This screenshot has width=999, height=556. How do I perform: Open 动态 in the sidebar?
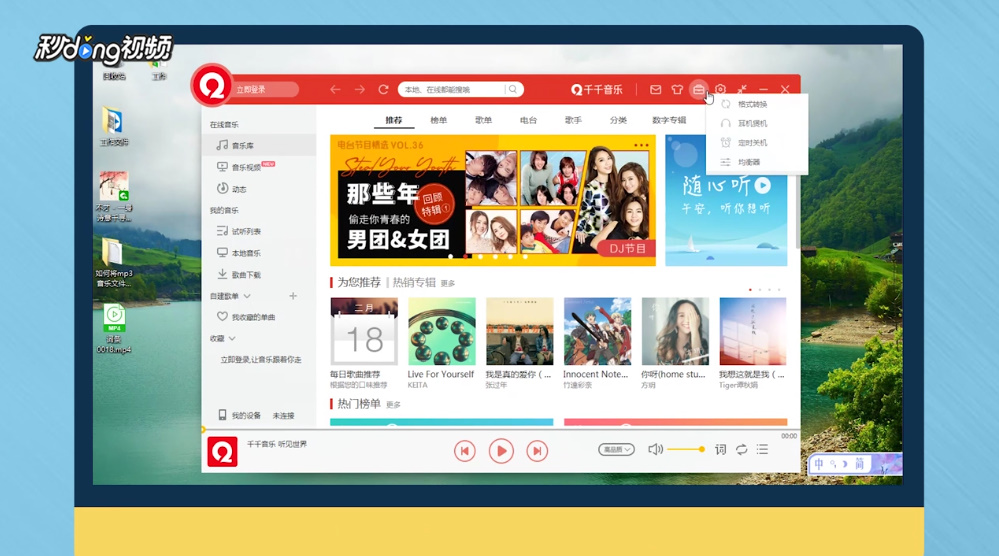point(232,189)
